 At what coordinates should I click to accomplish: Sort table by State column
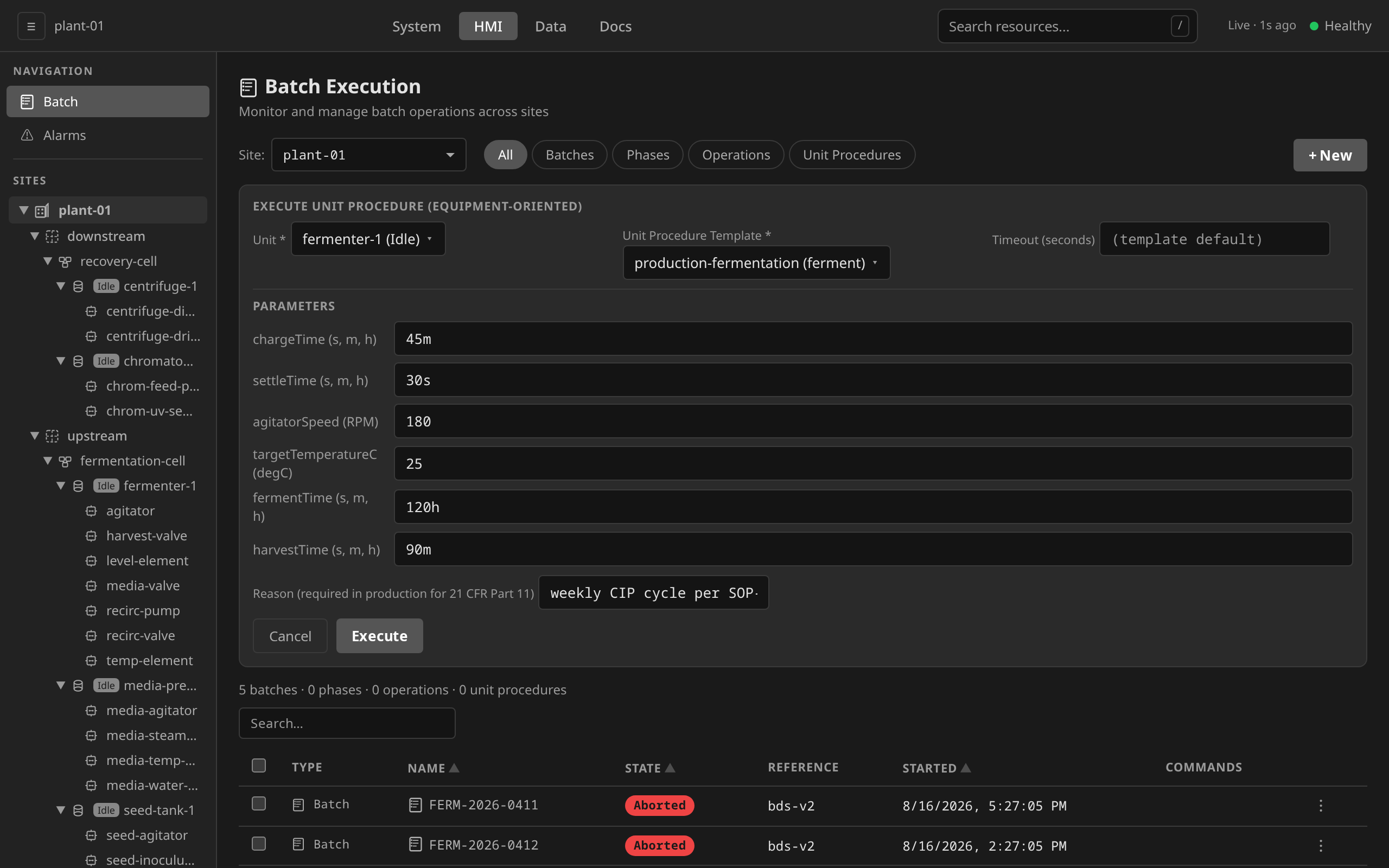(x=649, y=768)
